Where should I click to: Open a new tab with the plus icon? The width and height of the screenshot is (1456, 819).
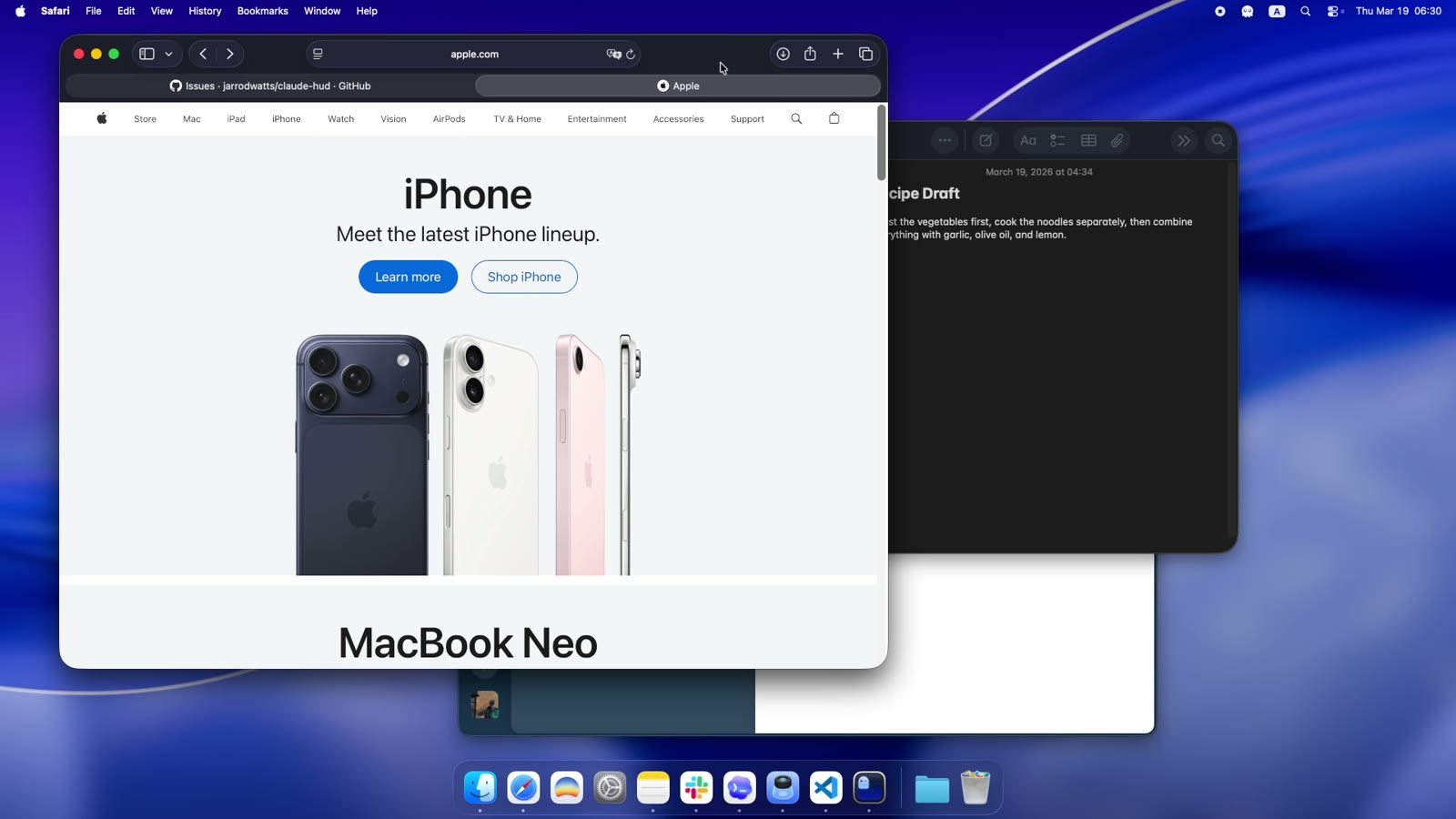coord(838,54)
